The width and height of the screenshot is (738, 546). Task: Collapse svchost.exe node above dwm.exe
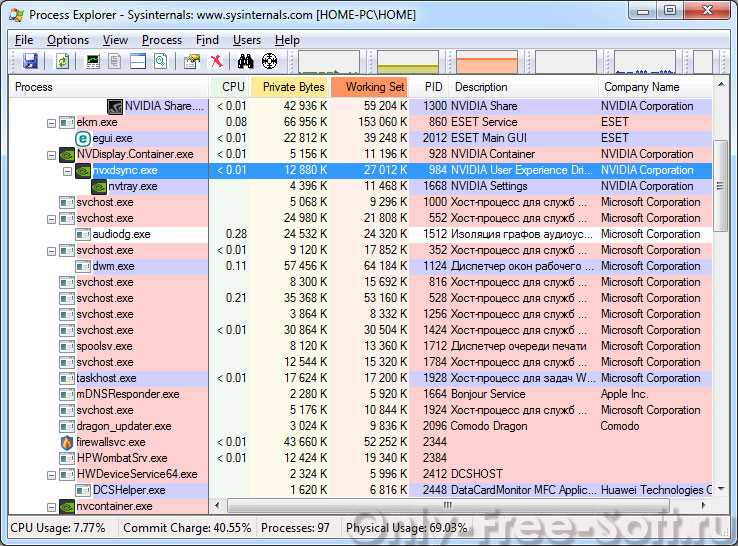(51, 251)
